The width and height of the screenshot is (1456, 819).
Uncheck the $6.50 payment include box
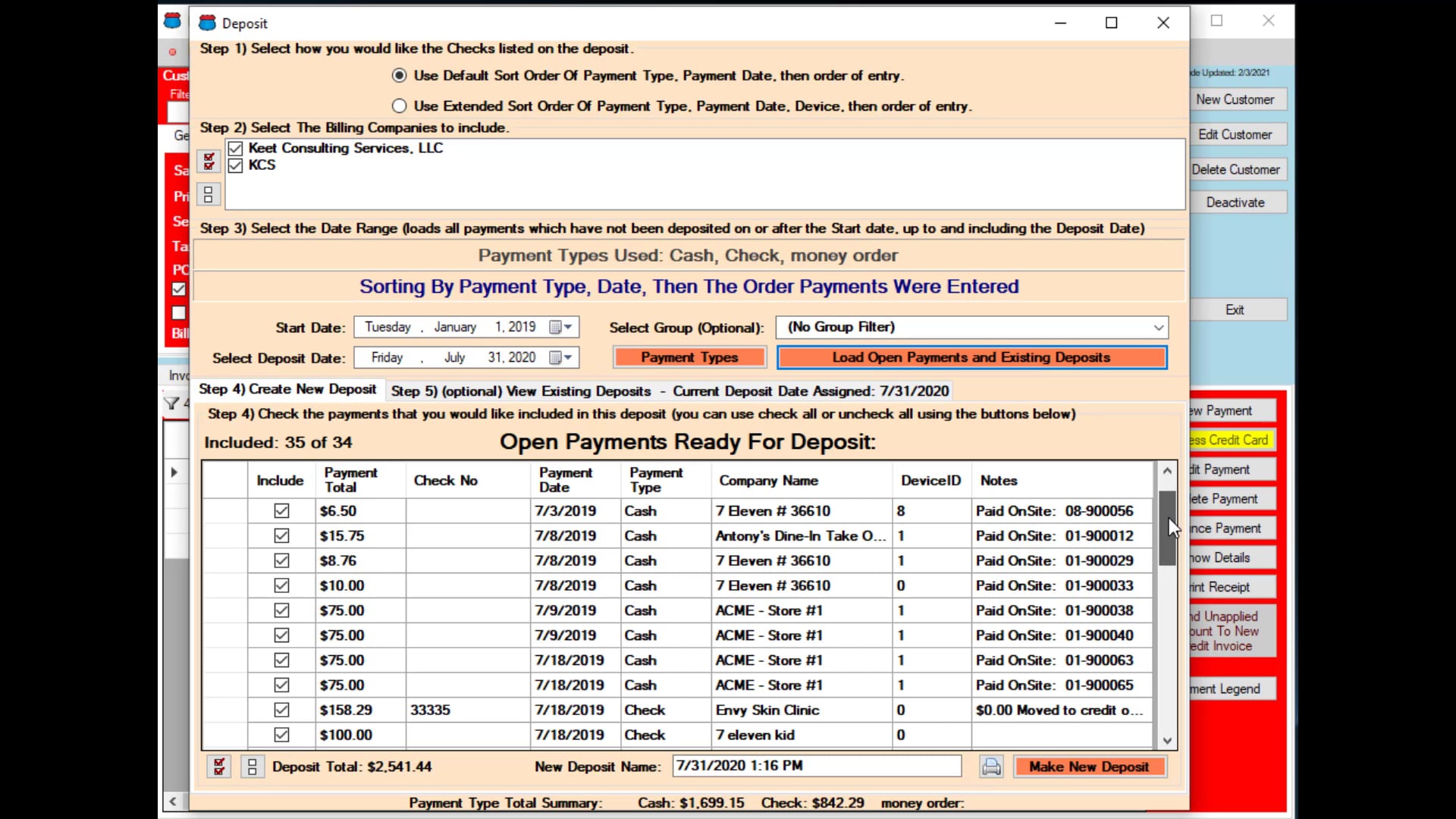click(281, 511)
